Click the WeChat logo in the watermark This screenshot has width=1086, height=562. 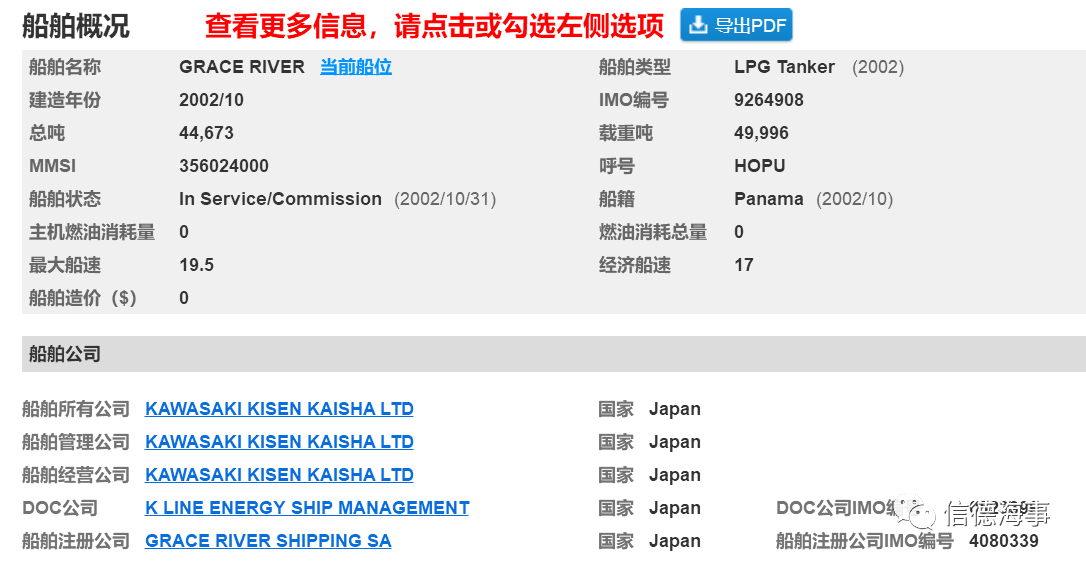(914, 512)
